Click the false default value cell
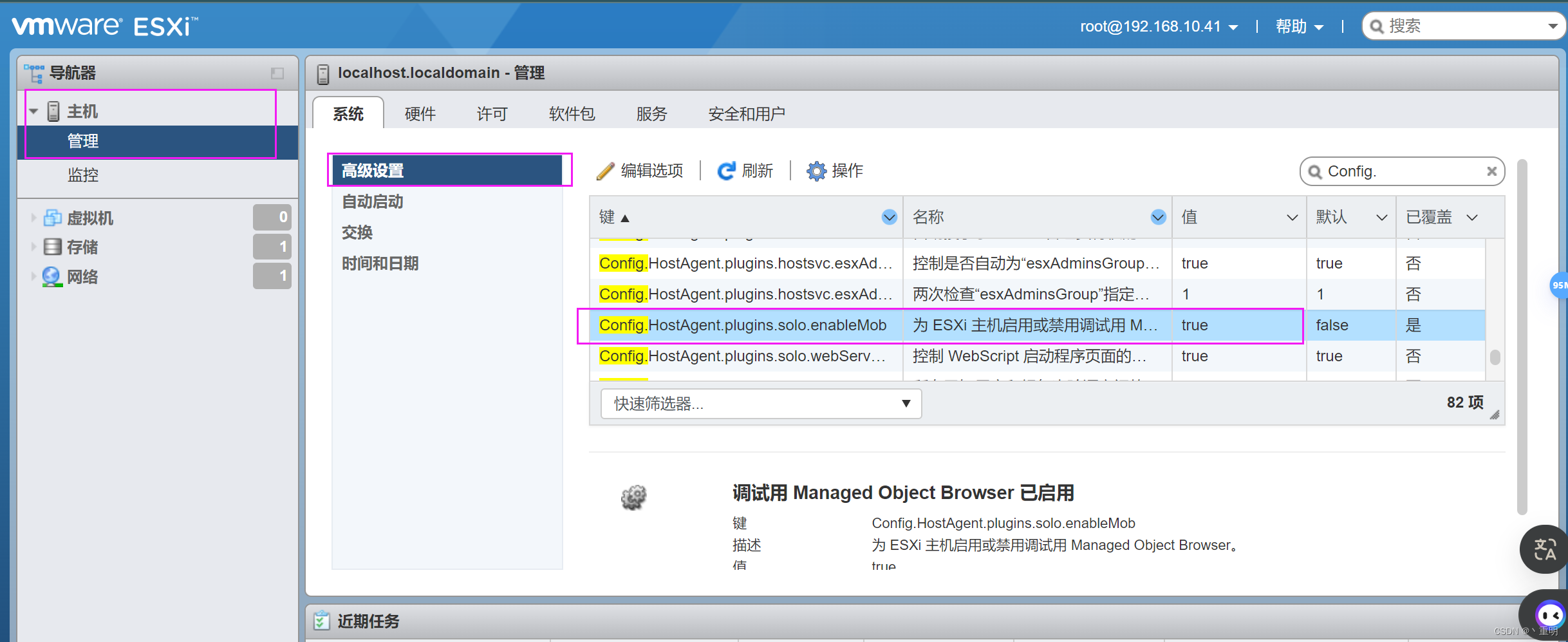This screenshot has height=642, width=1568. coord(1351,325)
